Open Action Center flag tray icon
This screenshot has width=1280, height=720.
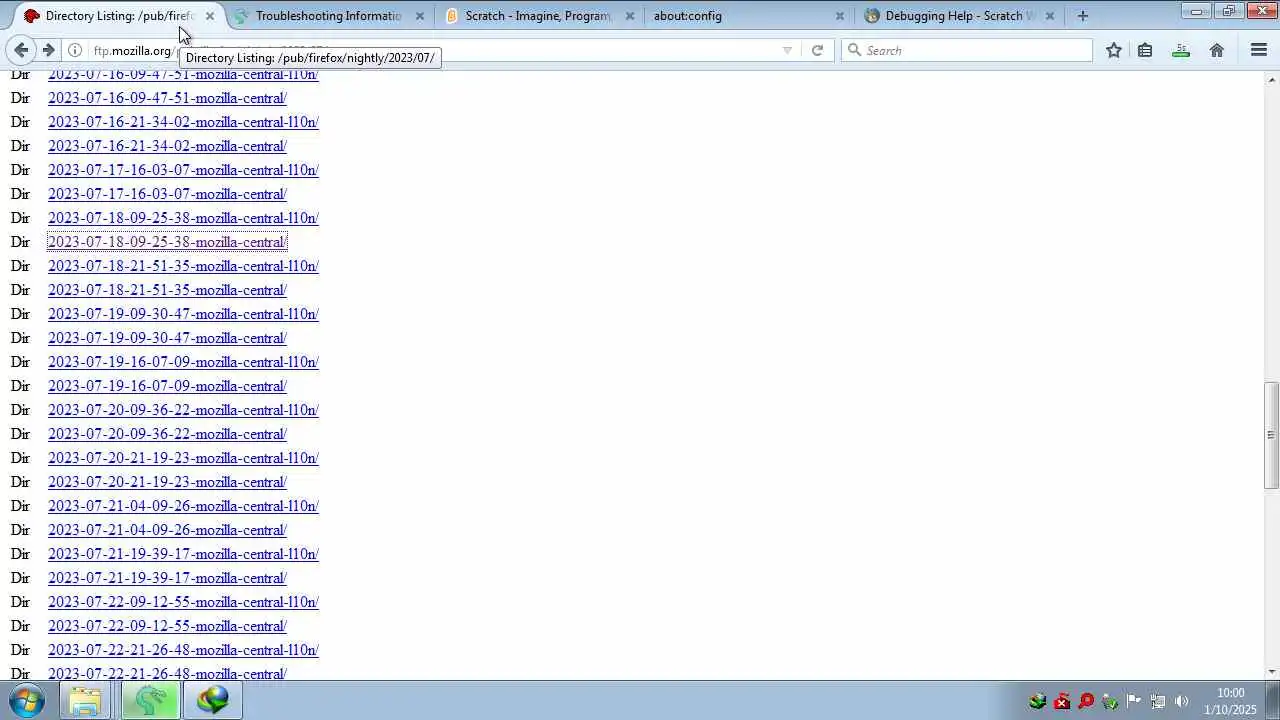tap(1133, 701)
